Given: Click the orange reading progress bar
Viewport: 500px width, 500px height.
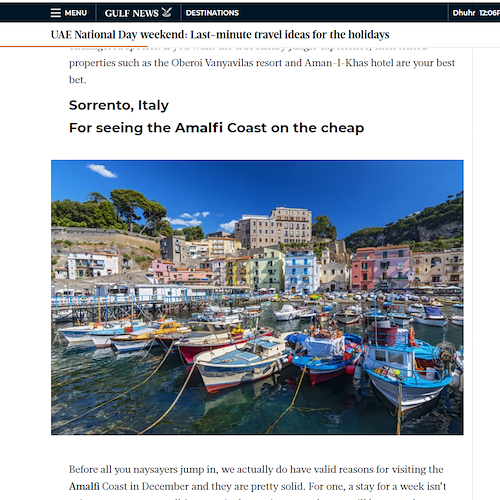Looking at the screenshot, I should tap(74, 46).
